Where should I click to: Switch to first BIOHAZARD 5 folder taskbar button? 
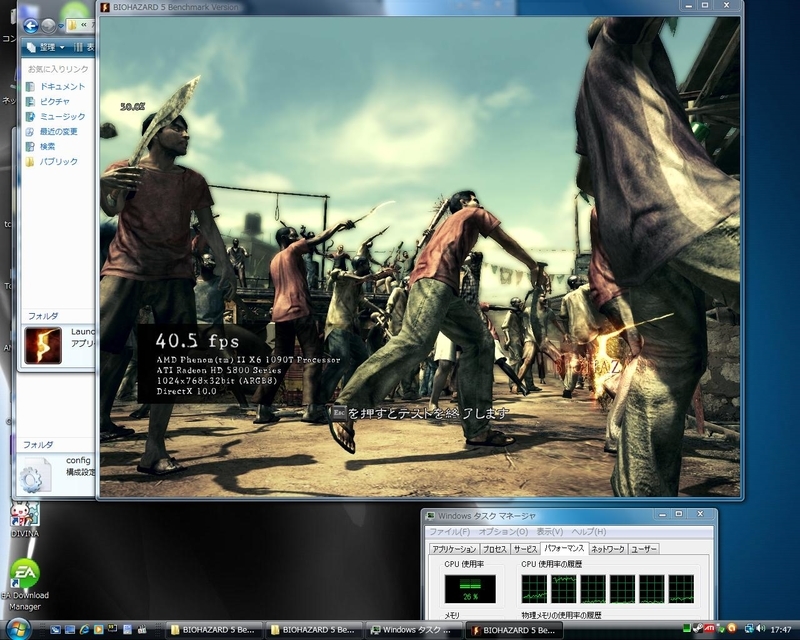[x=214, y=630]
